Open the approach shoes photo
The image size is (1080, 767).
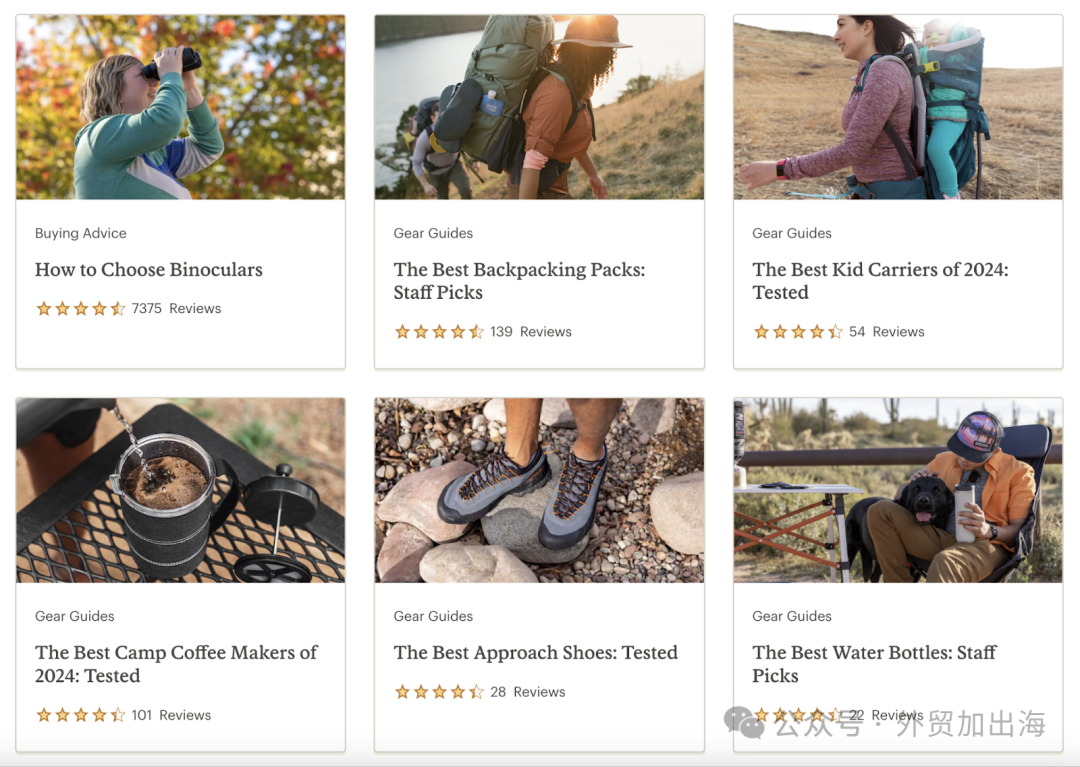pyautogui.click(x=539, y=490)
